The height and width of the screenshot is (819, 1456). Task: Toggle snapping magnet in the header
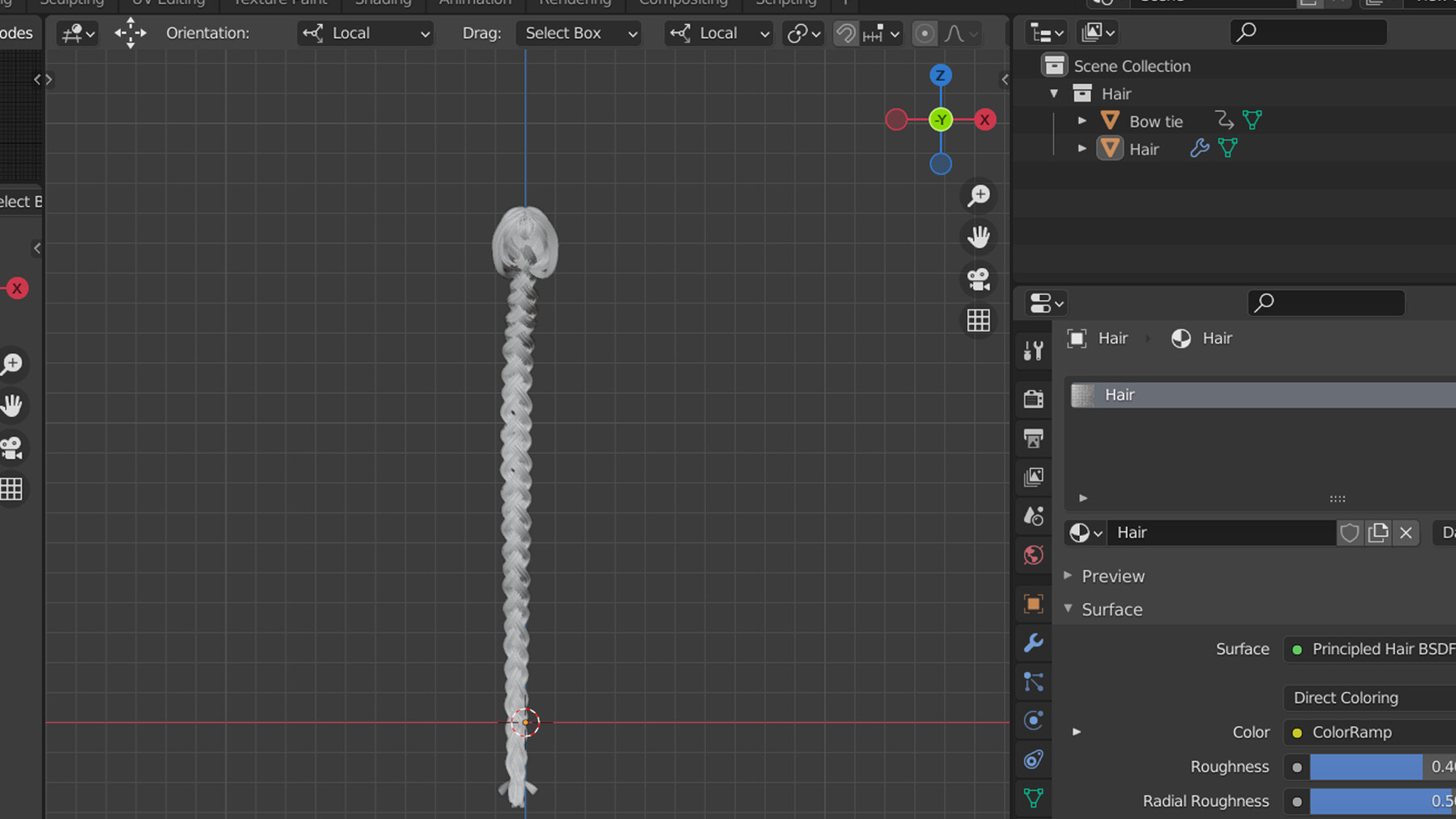click(x=844, y=33)
